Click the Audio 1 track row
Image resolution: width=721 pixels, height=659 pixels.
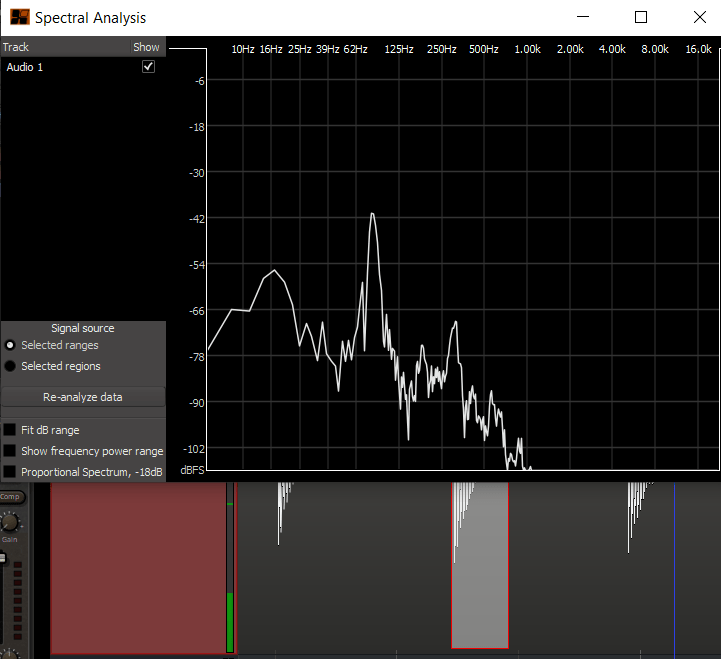83,67
